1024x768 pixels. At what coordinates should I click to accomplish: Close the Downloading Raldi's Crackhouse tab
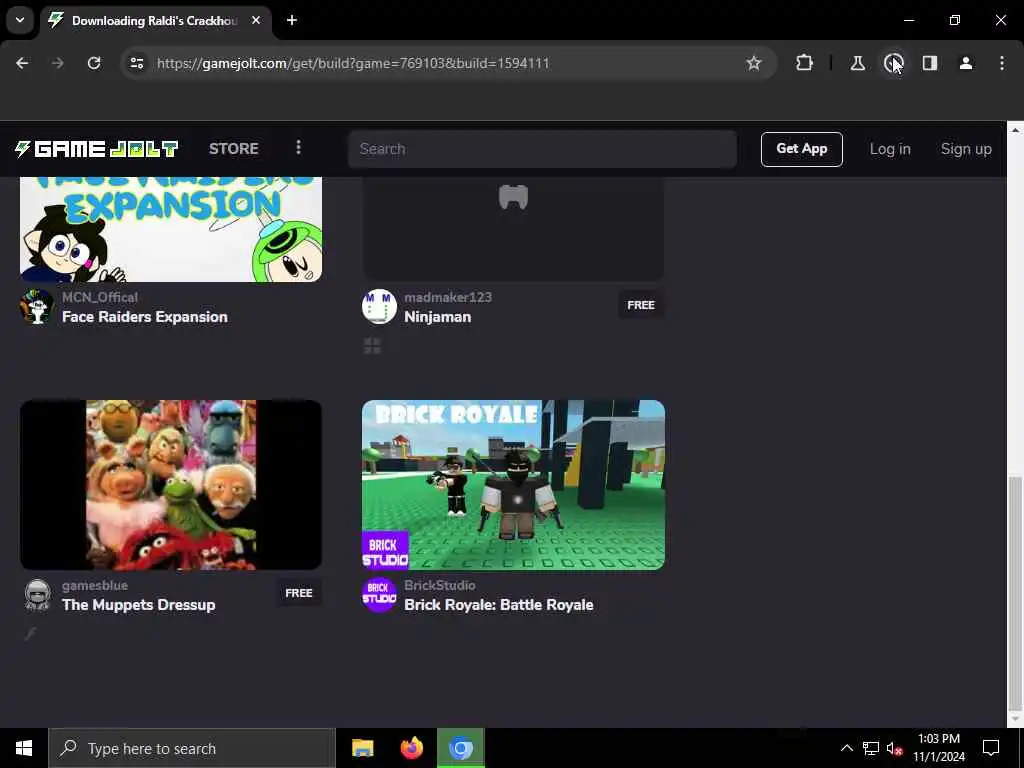tap(256, 20)
